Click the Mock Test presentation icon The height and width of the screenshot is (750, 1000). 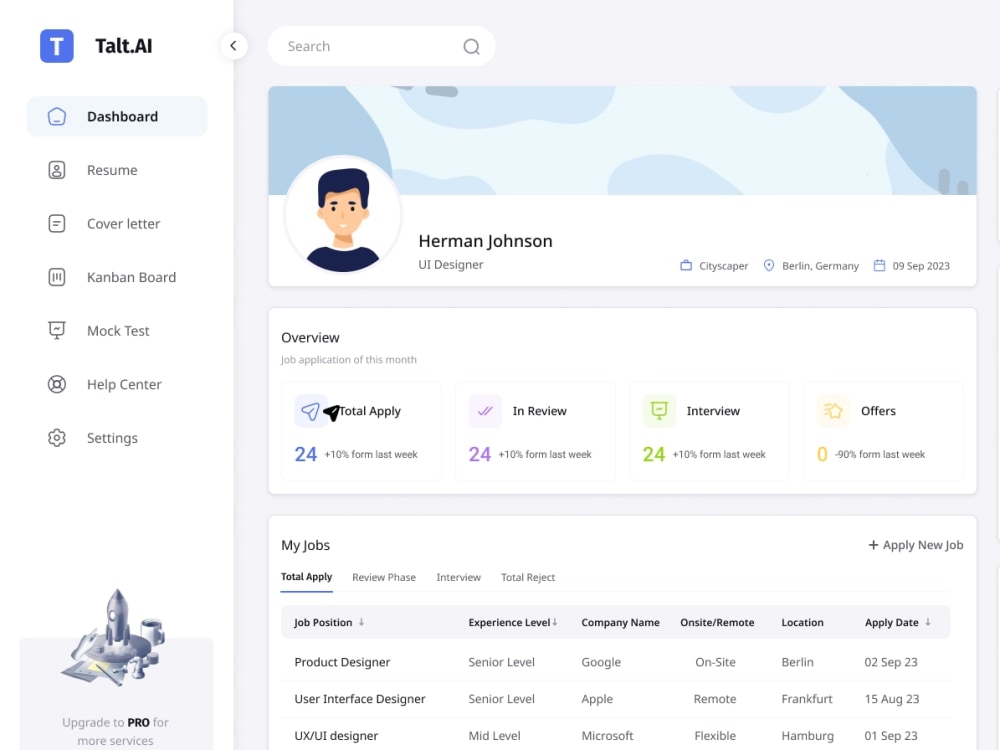click(57, 330)
